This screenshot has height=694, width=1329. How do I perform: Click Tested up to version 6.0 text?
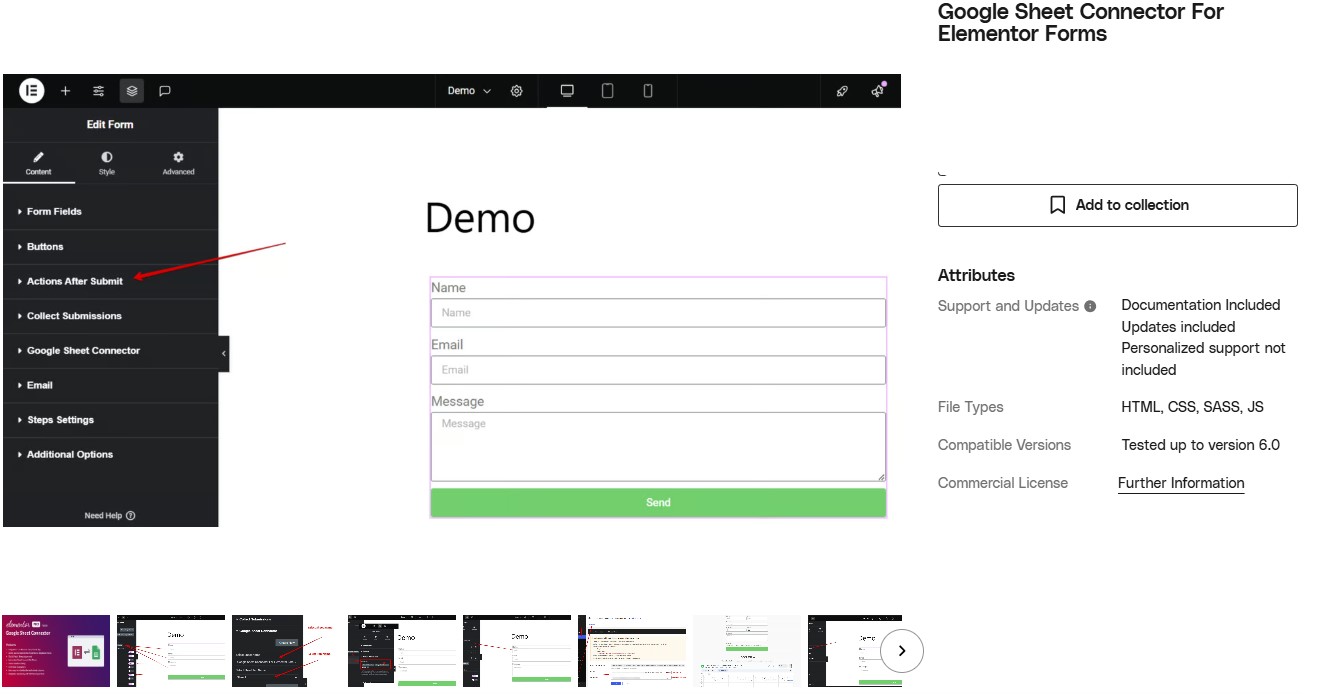click(1201, 445)
